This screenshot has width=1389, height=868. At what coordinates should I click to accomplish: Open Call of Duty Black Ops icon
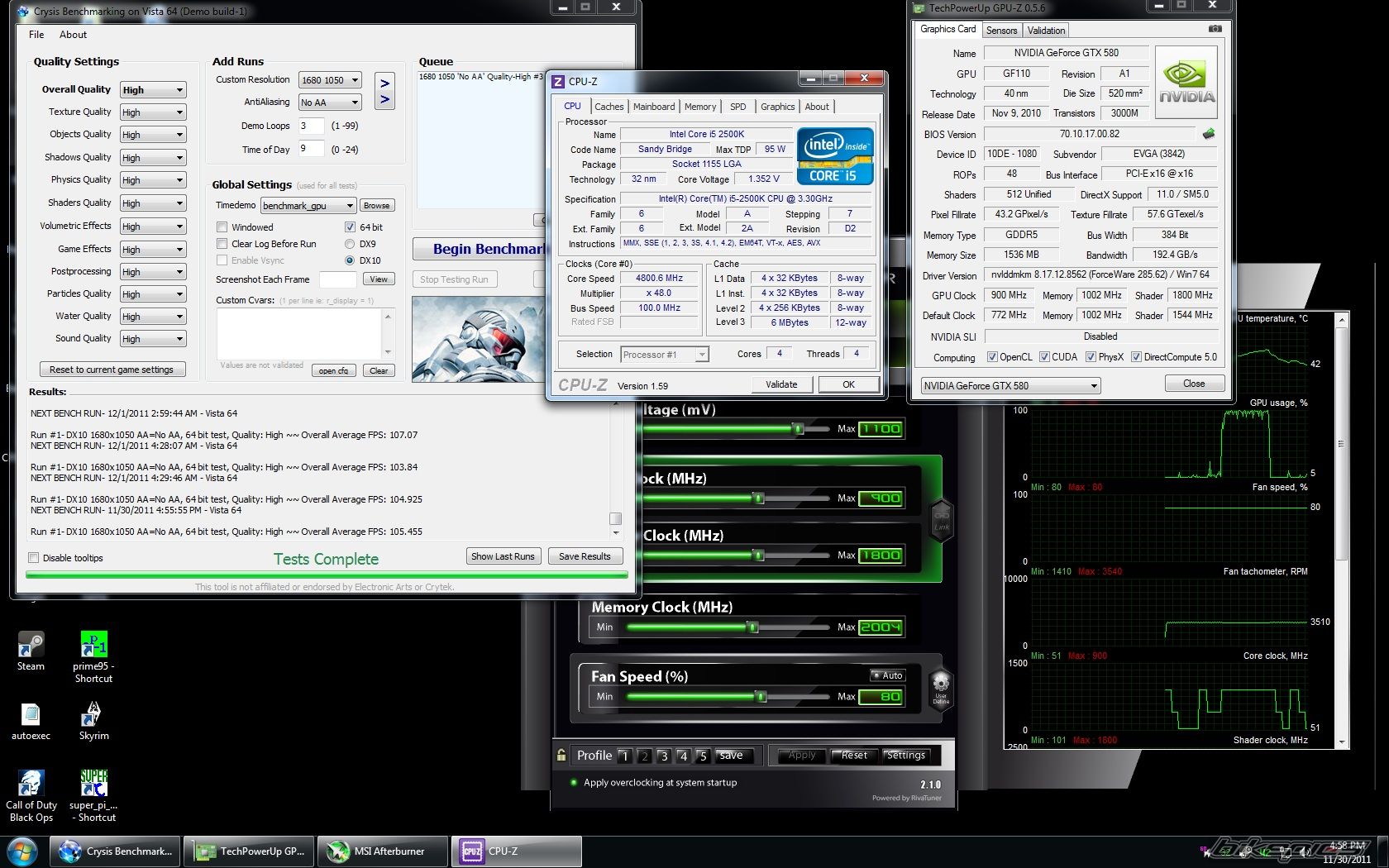[x=31, y=784]
